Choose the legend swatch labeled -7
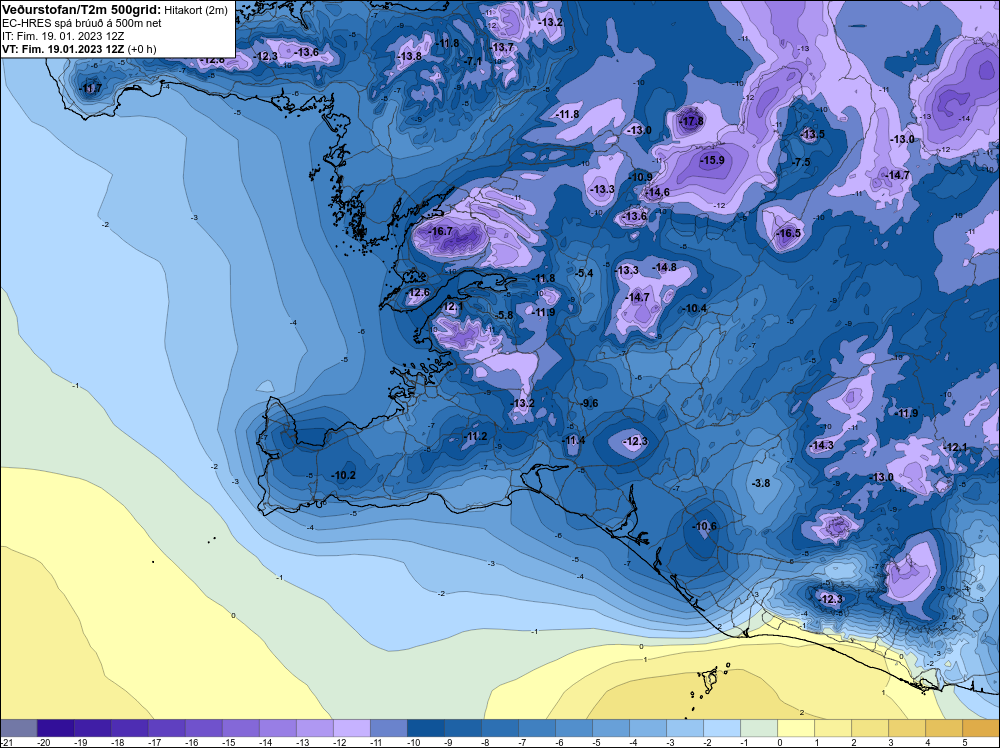 click(x=536, y=728)
